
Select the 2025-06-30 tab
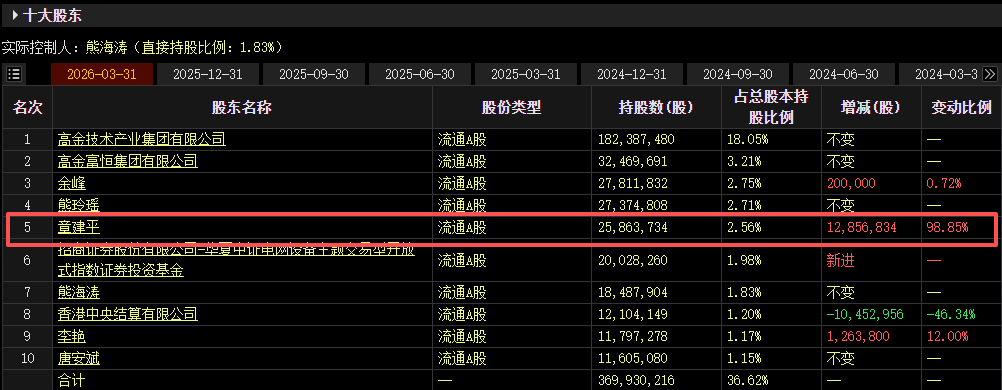pyautogui.click(x=420, y=74)
